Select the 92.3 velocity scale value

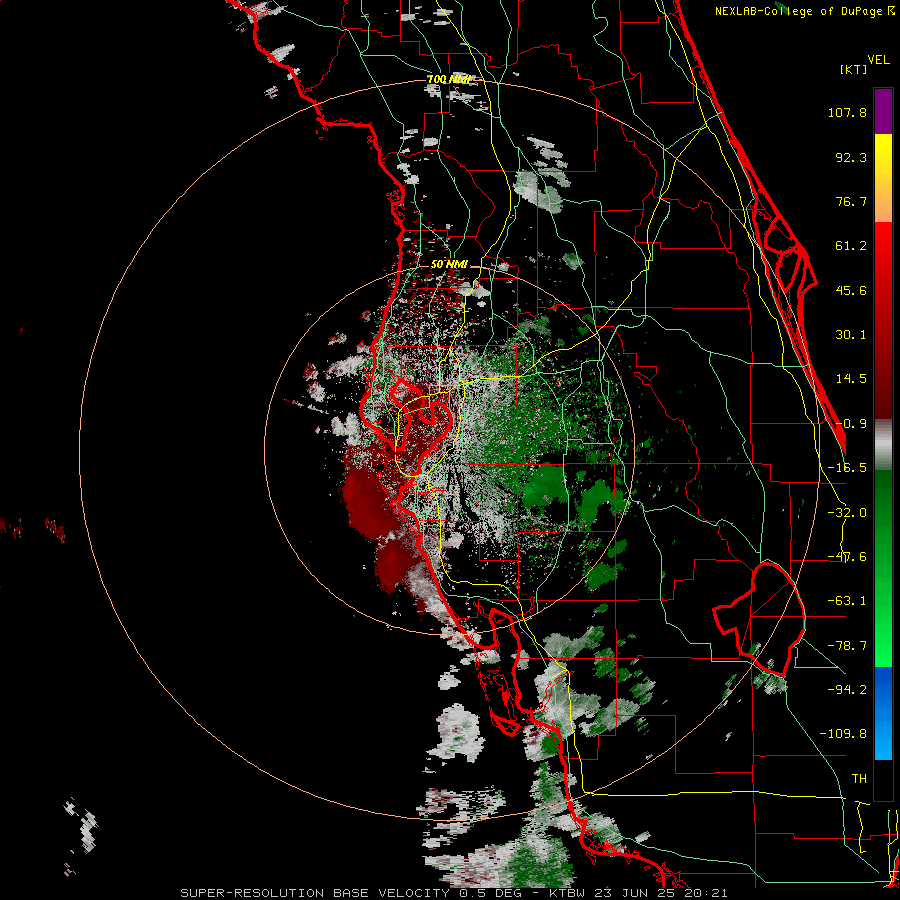pyautogui.click(x=851, y=157)
